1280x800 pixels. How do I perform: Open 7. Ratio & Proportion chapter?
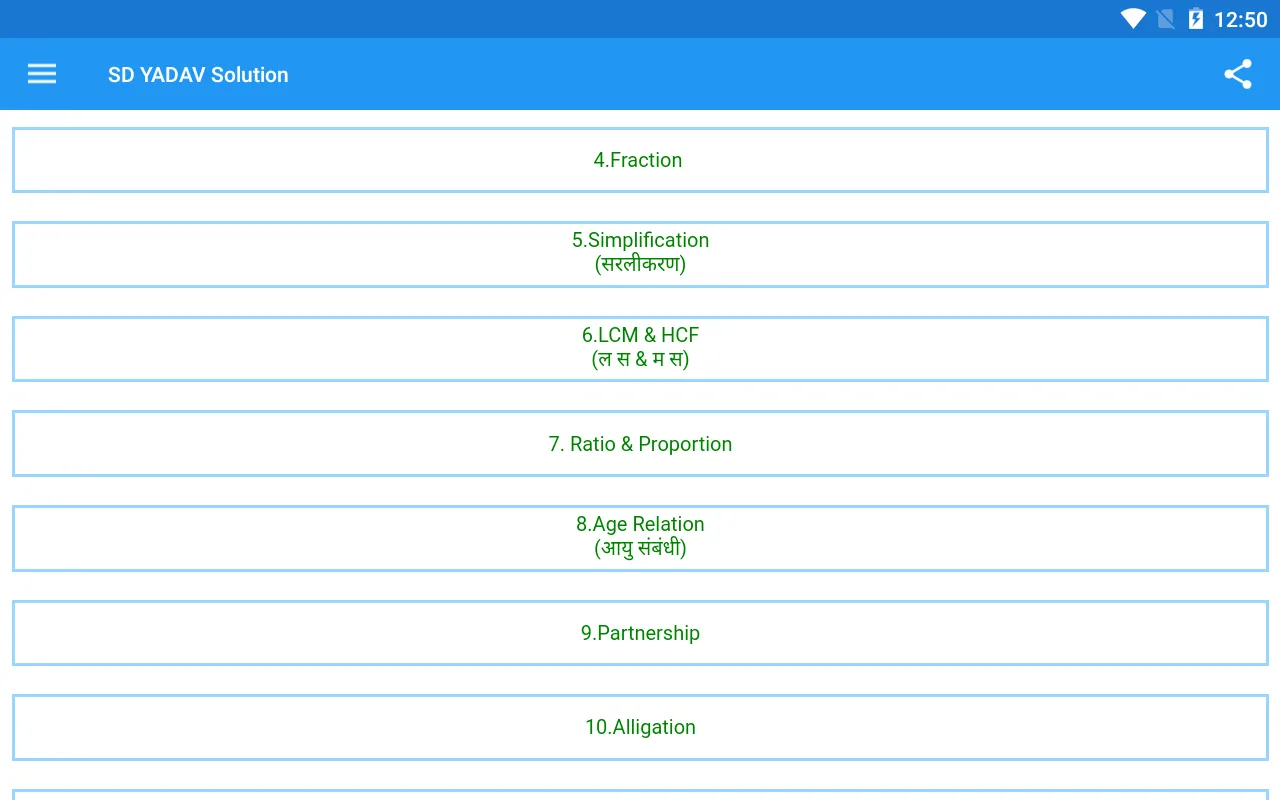(640, 444)
